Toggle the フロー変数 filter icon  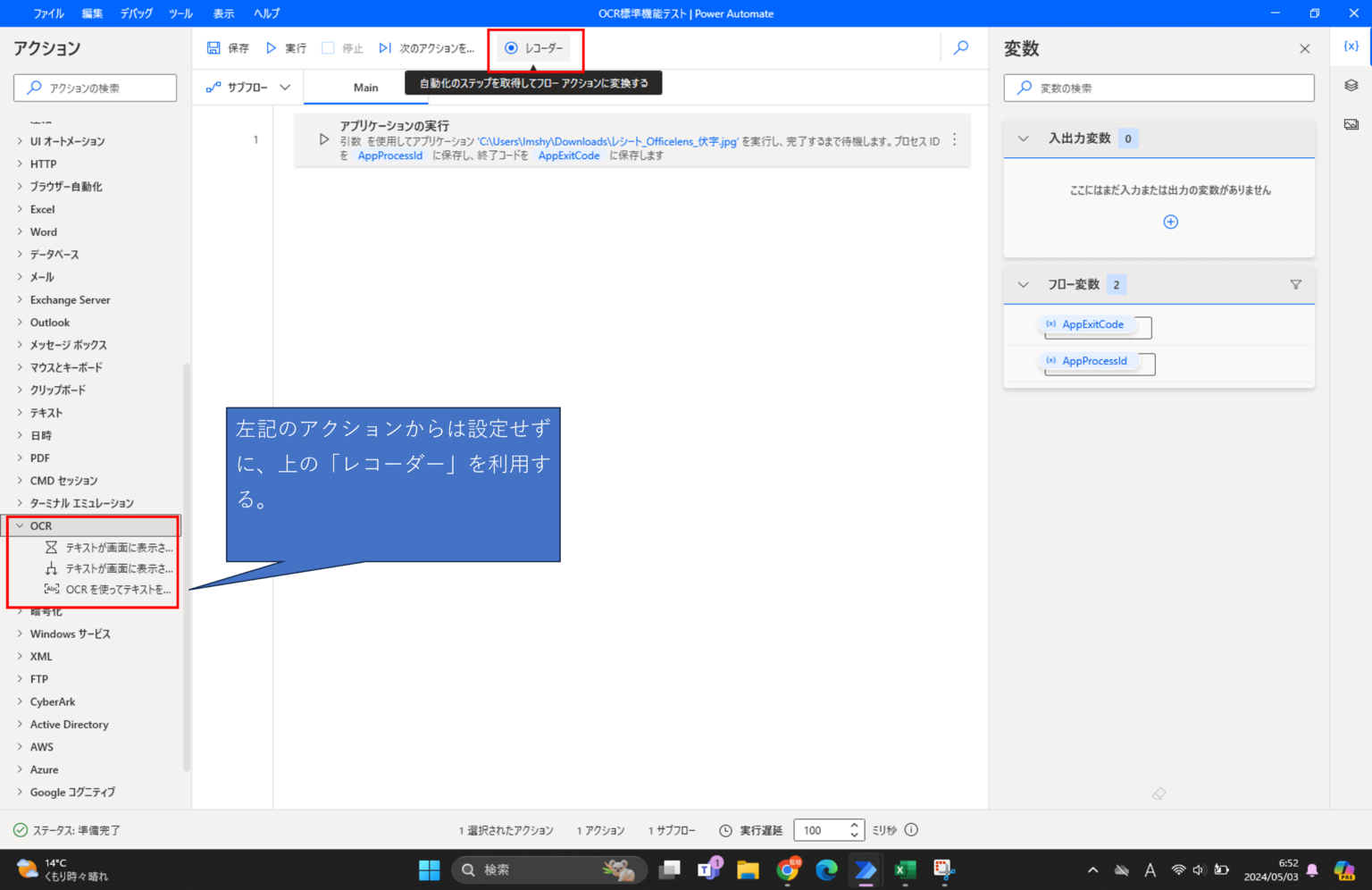click(1295, 284)
